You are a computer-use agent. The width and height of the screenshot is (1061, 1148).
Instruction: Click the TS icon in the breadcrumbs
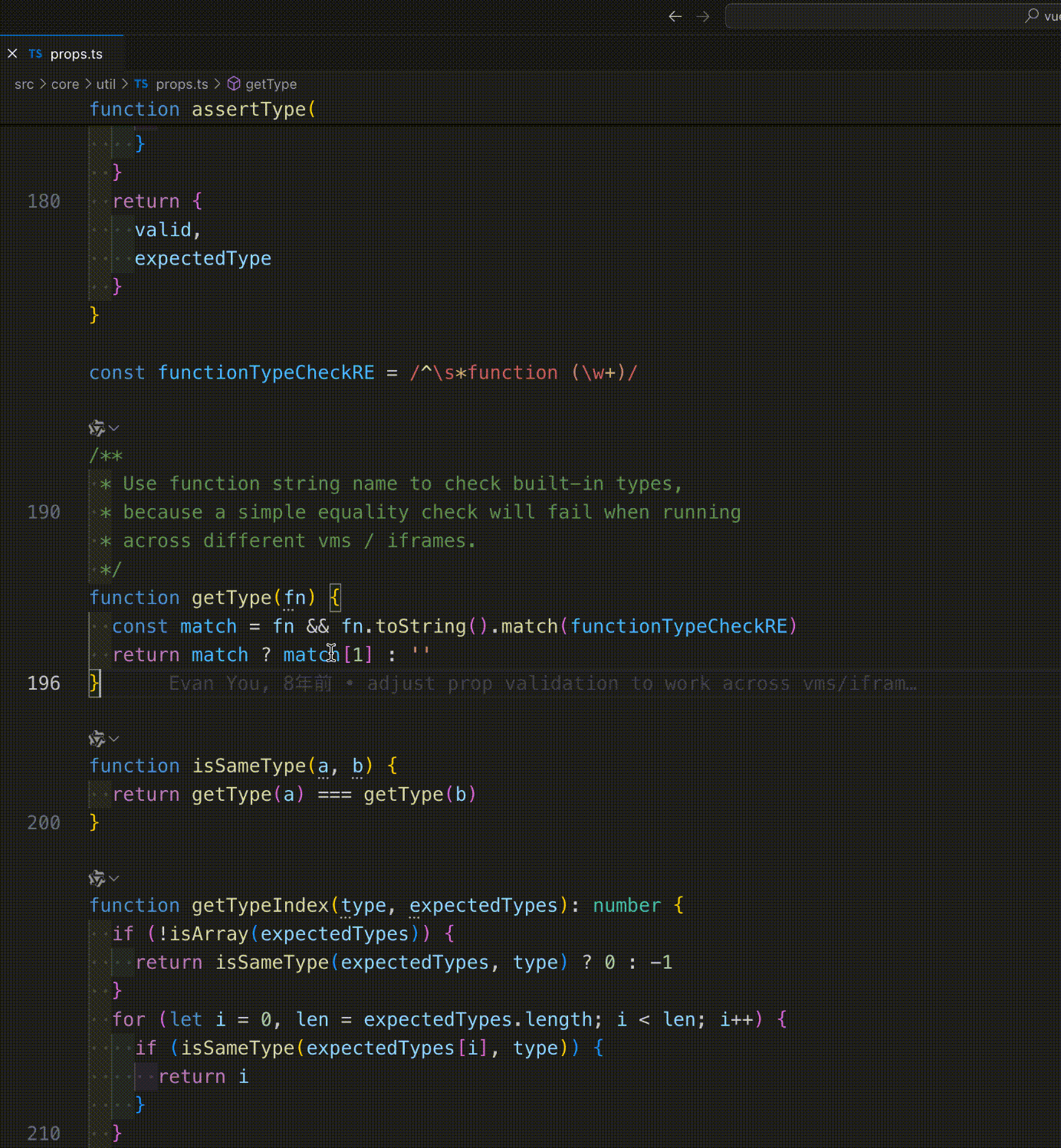141,84
